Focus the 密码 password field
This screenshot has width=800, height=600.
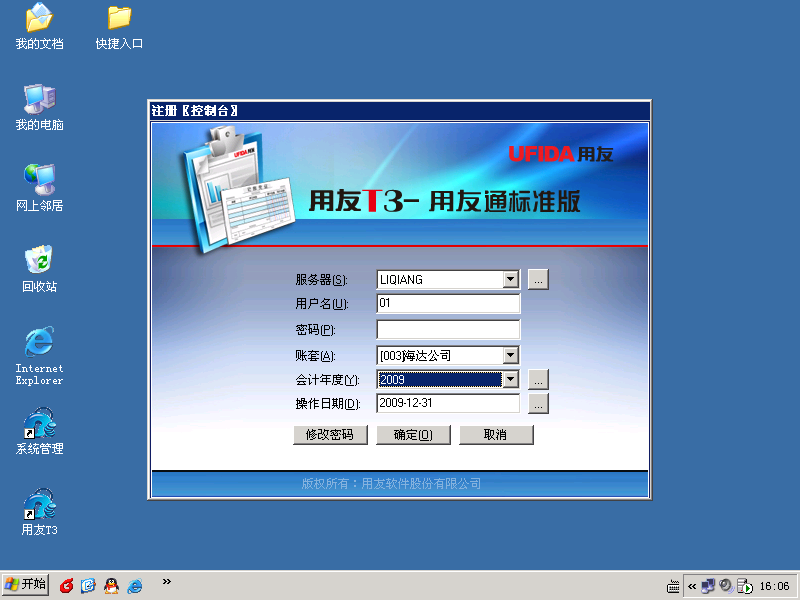448,329
